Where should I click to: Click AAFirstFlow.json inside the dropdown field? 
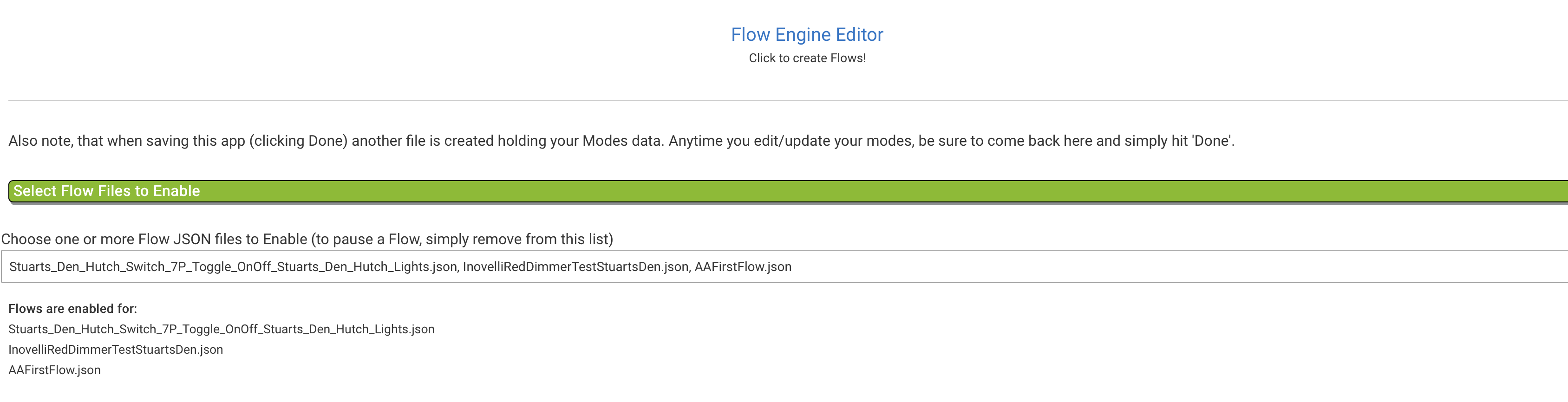coord(743,267)
